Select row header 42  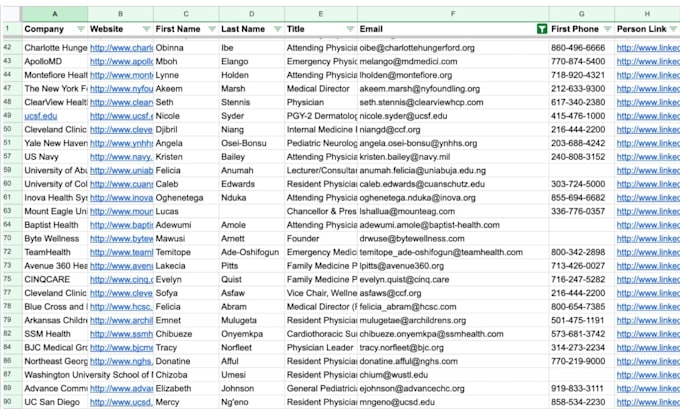pyautogui.click(x=11, y=47)
